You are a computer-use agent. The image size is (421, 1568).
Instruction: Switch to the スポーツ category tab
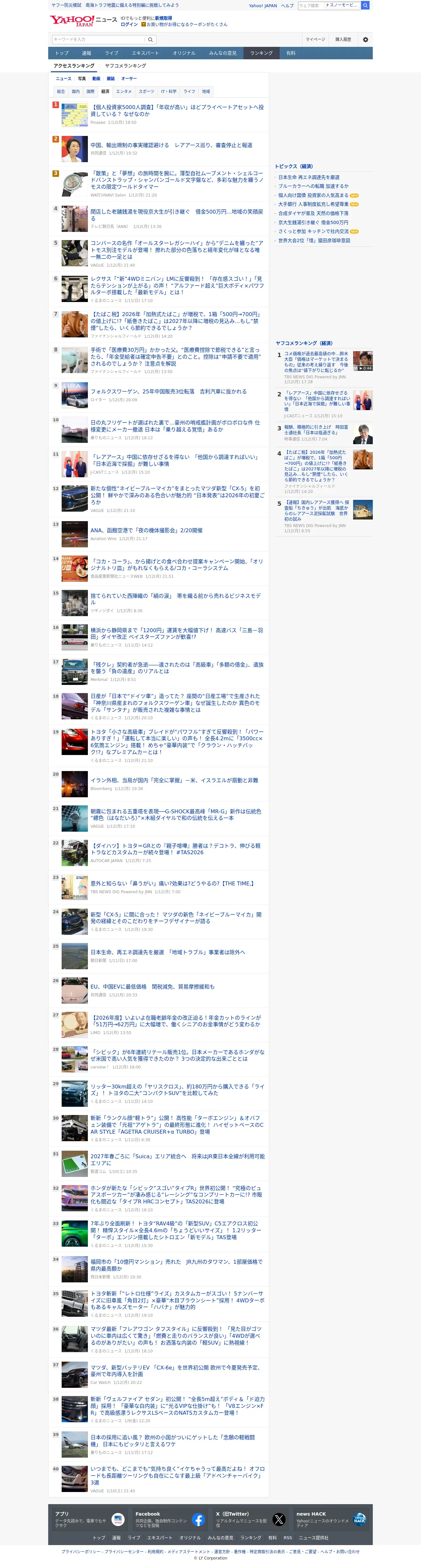pyautogui.click(x=146, y=91)
